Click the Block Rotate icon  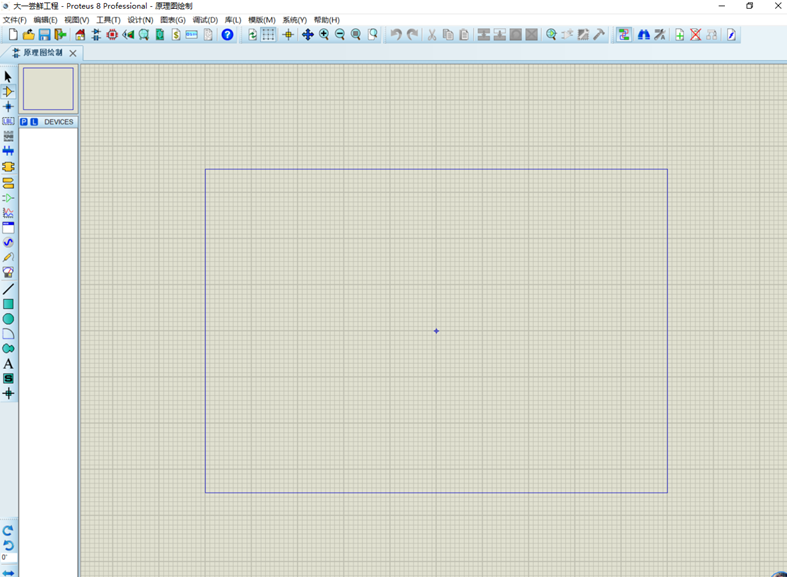[x=515, y=35]
